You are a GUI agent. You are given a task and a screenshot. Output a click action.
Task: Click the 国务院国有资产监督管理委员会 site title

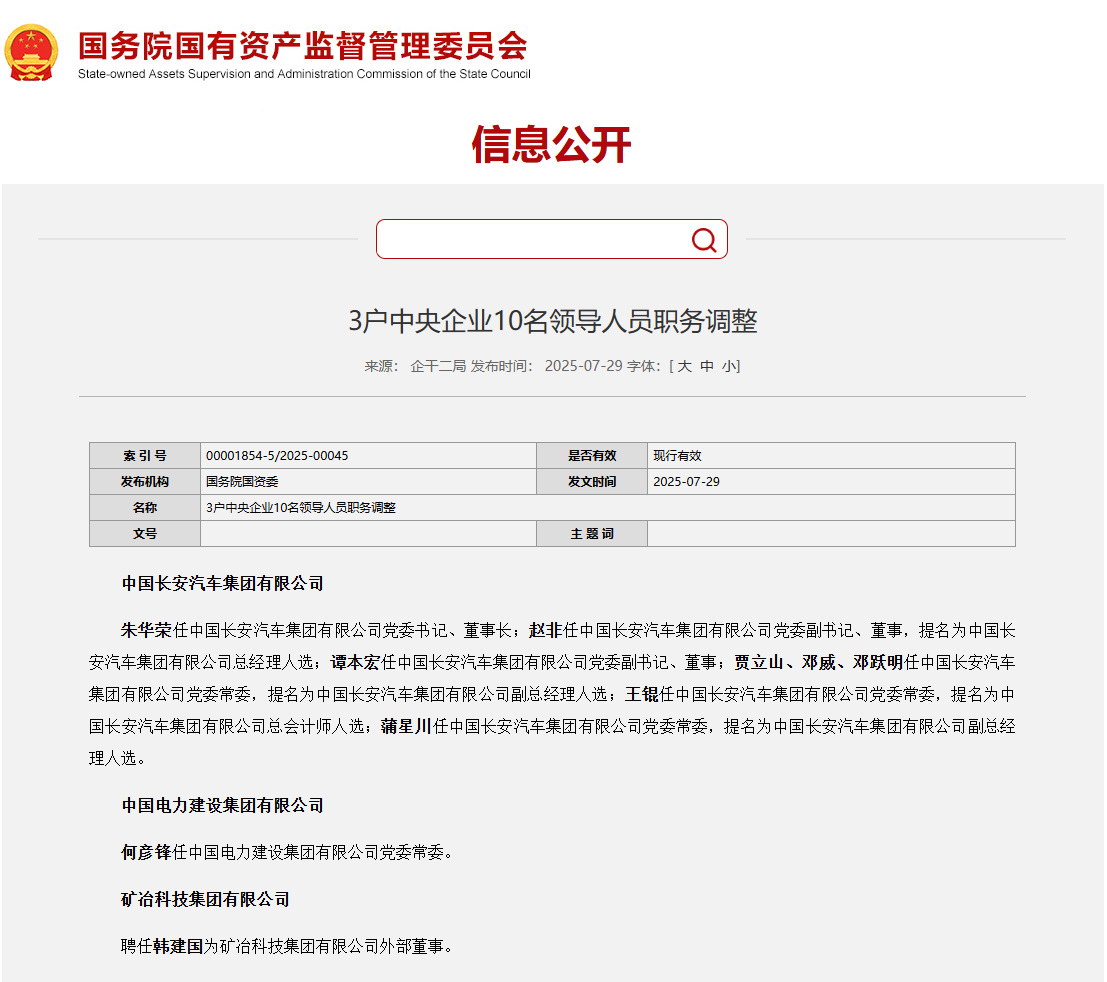click(x=303, y=47)
